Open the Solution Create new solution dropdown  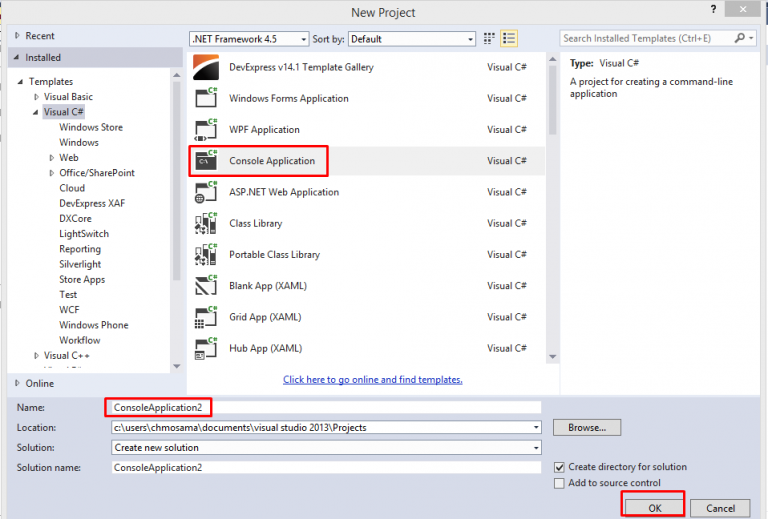click(536, 448)
